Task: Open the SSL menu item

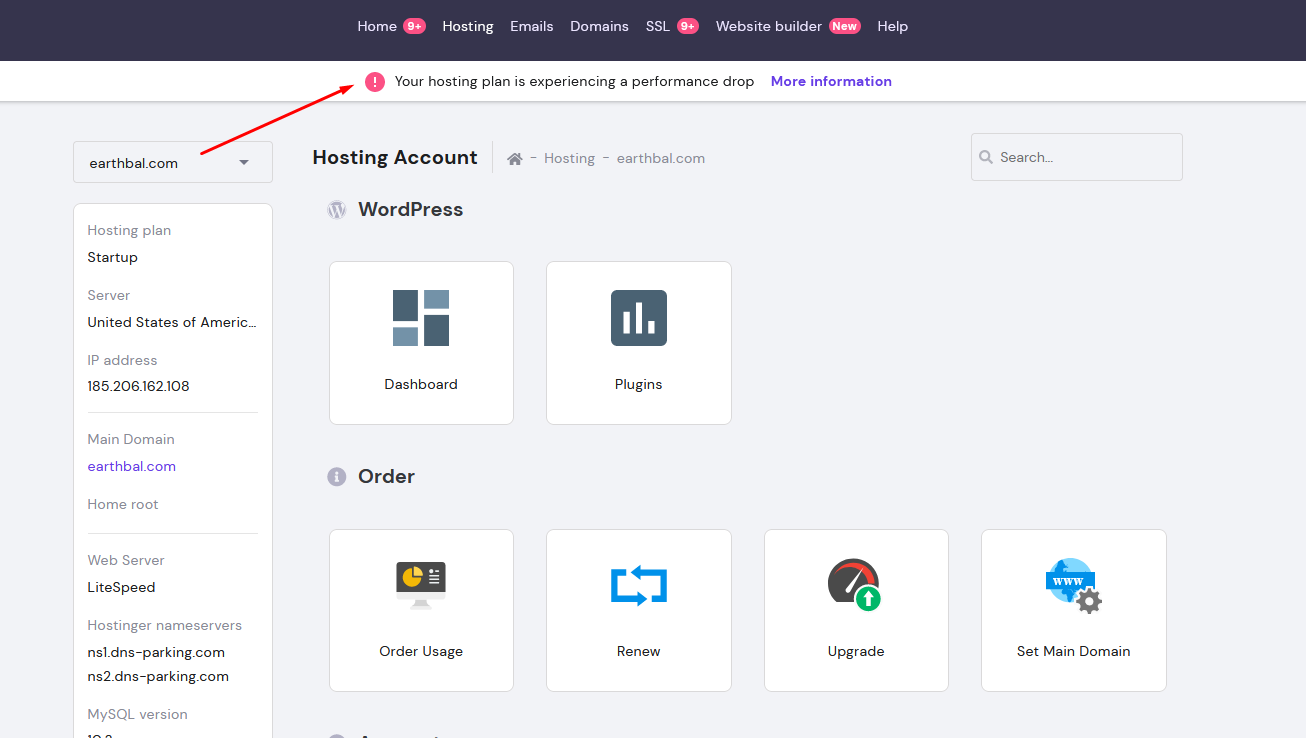Action: coord(657,27)
